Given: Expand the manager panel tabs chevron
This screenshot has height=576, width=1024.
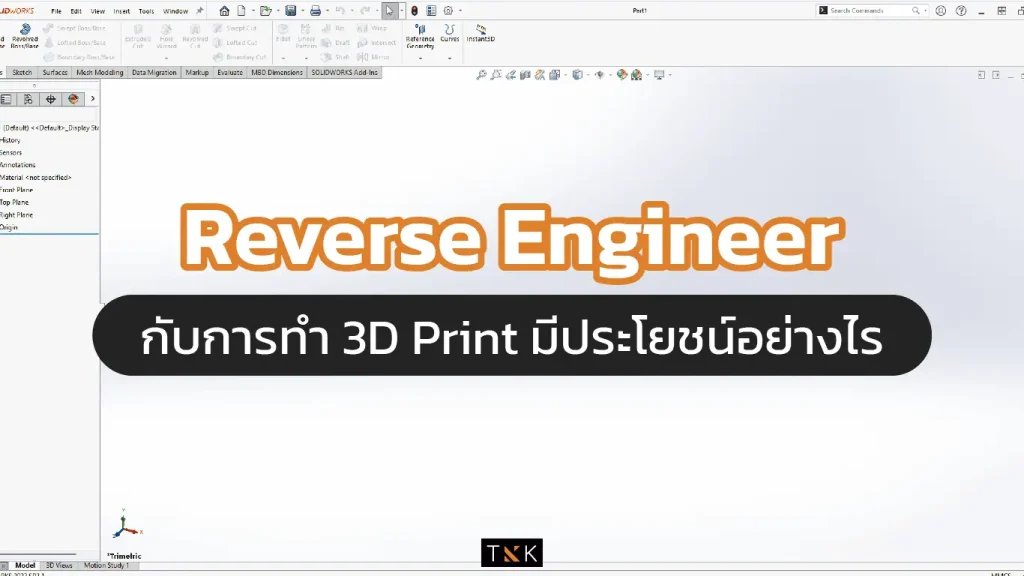Looking at the screenshot, I should [93, 99].
